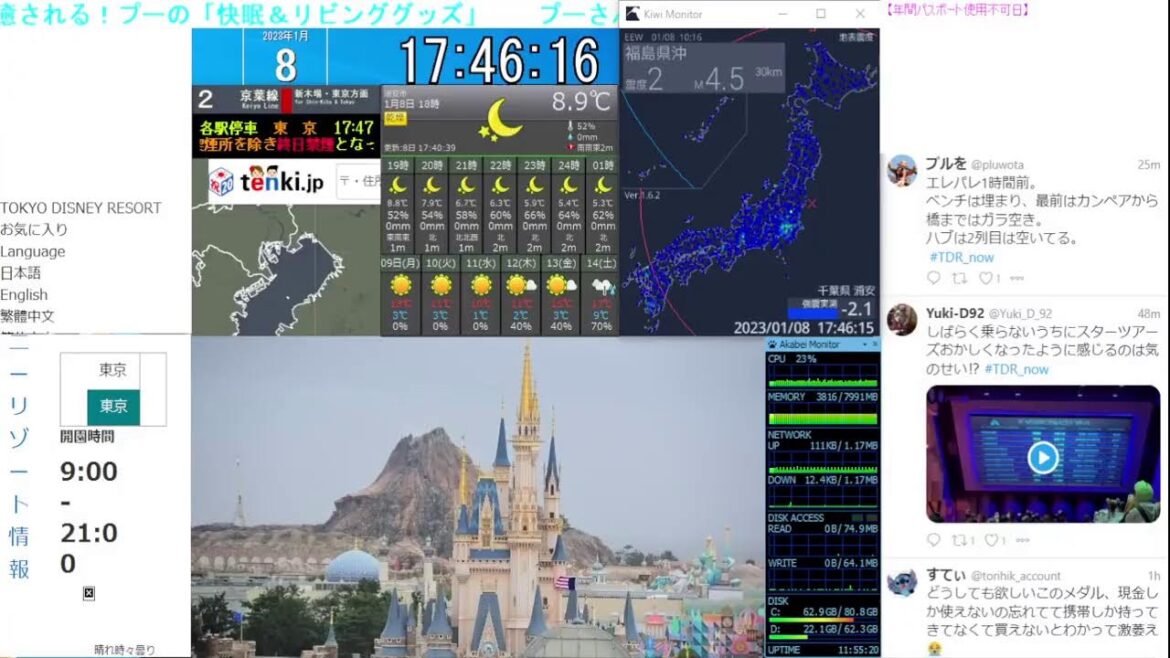1170x658 pixels.
Task: Click the rainy forecast icon for 14日(土)
Action: [601, 286]
